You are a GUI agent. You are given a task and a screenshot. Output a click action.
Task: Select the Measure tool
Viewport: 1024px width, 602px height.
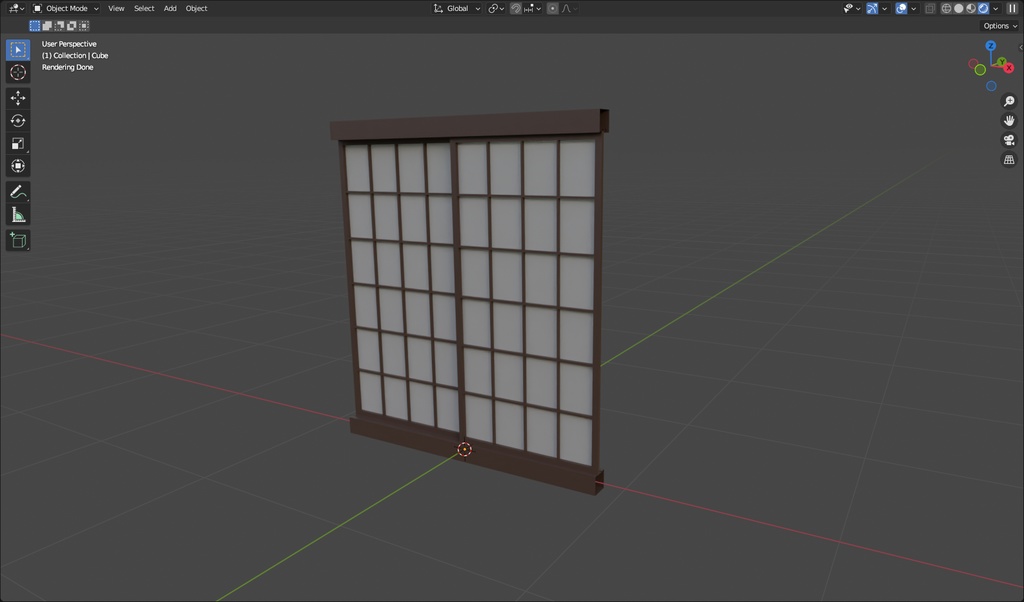point(18,215)
